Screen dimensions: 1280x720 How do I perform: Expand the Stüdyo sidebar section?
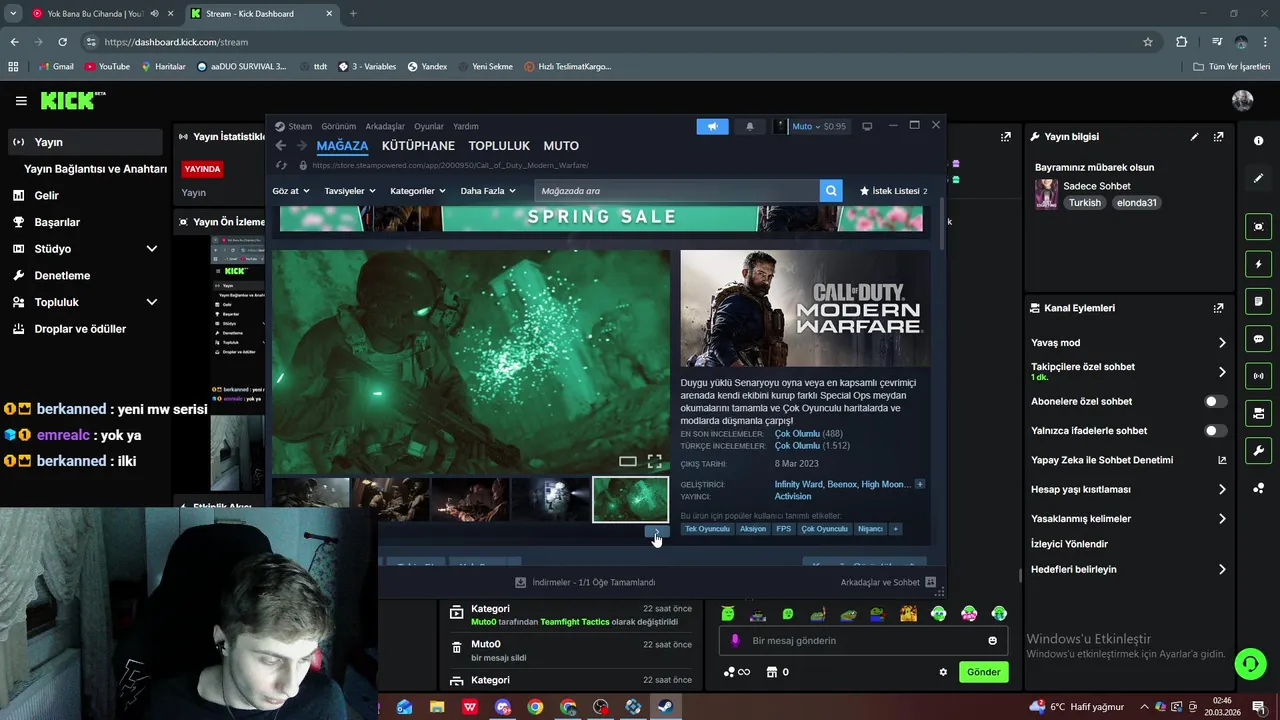pyautogui.click(x=152, y=249)
